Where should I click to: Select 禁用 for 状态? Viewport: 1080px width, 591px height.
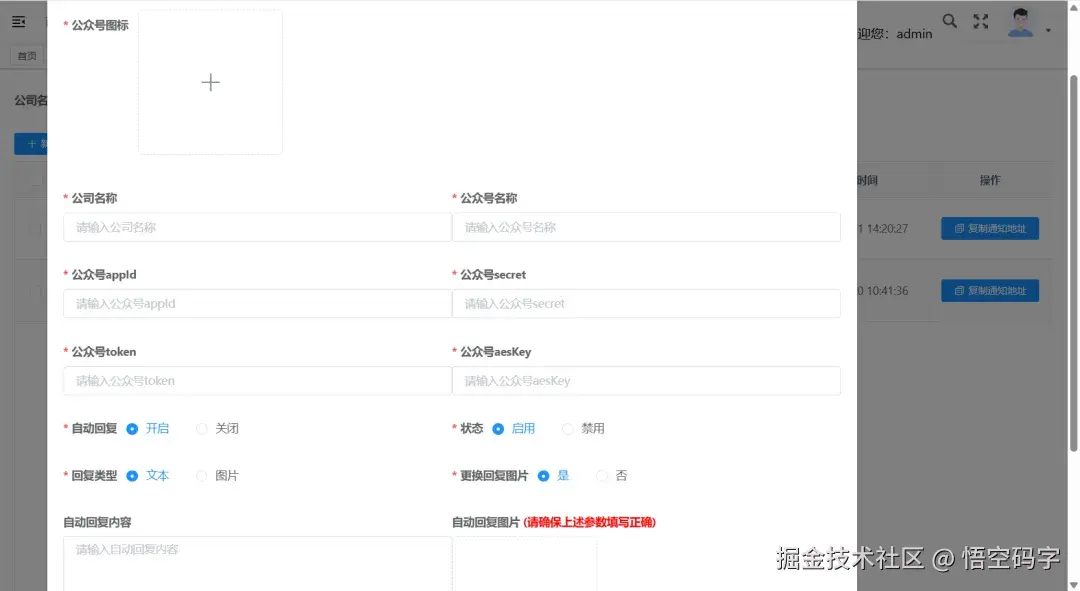[x=570, y=427]
